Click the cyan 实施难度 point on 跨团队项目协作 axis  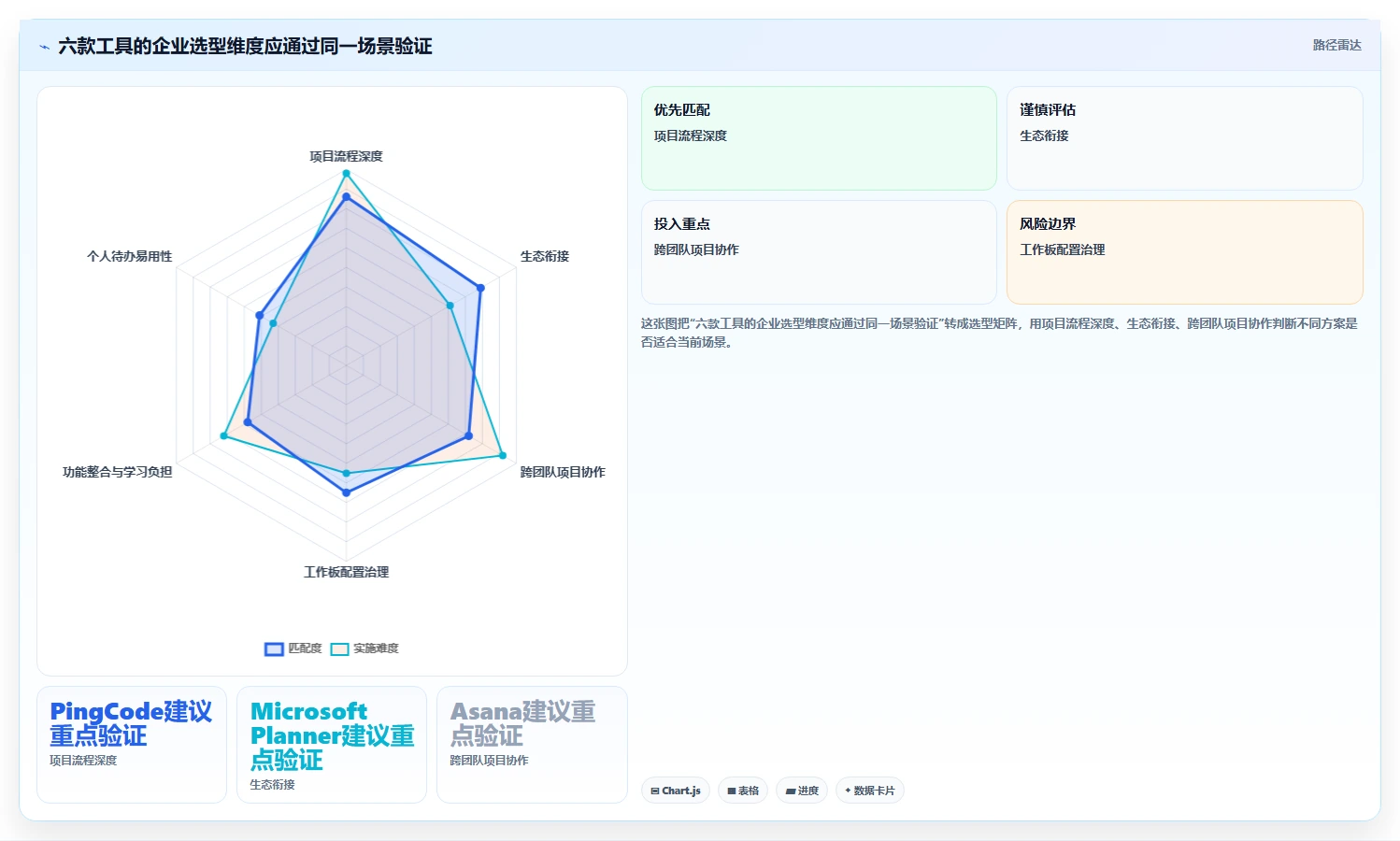click(503, 456)
